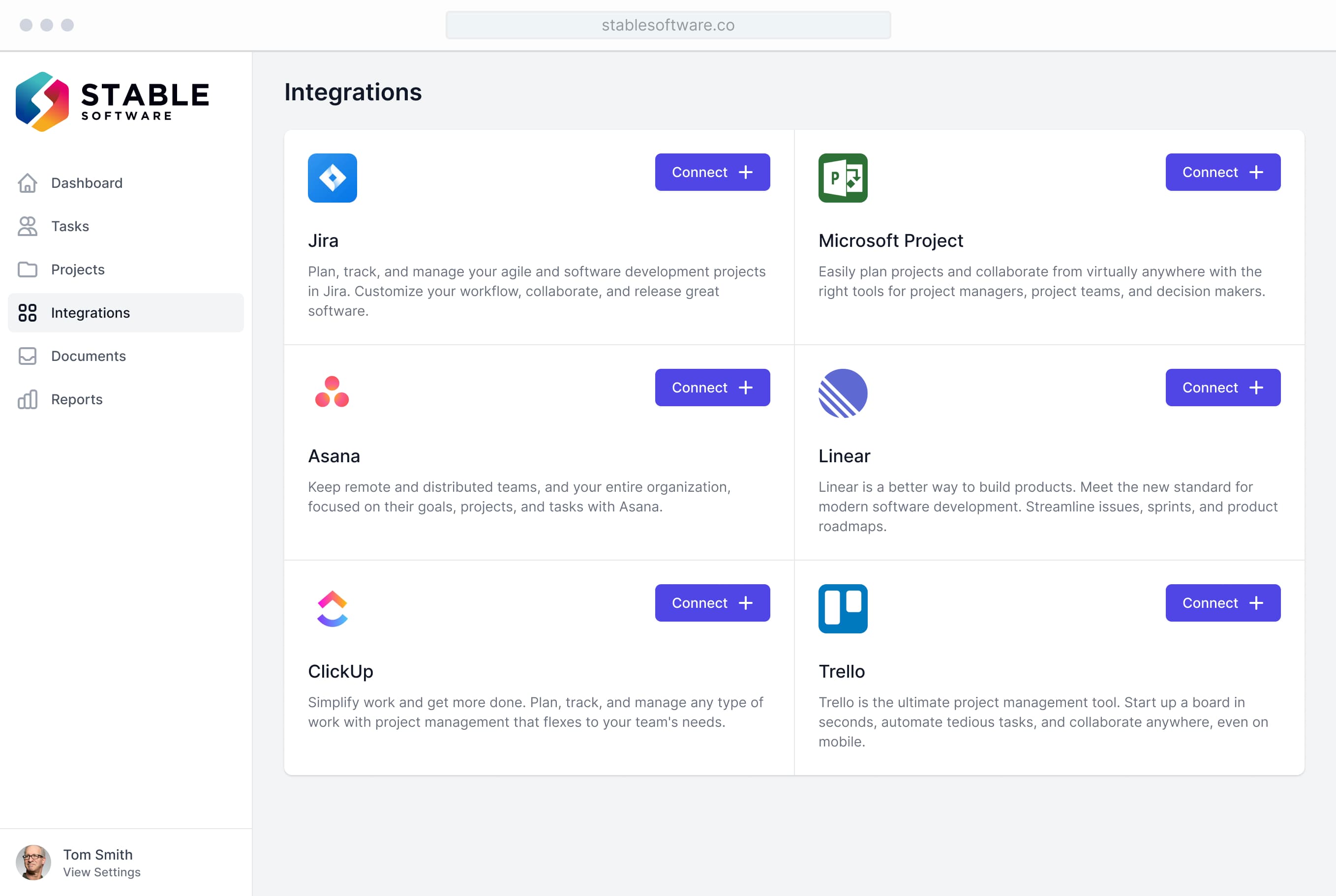The height and width of the screenshot is (896, 1336).
Task: Click the Jira card title
Action: click(324, 240)
